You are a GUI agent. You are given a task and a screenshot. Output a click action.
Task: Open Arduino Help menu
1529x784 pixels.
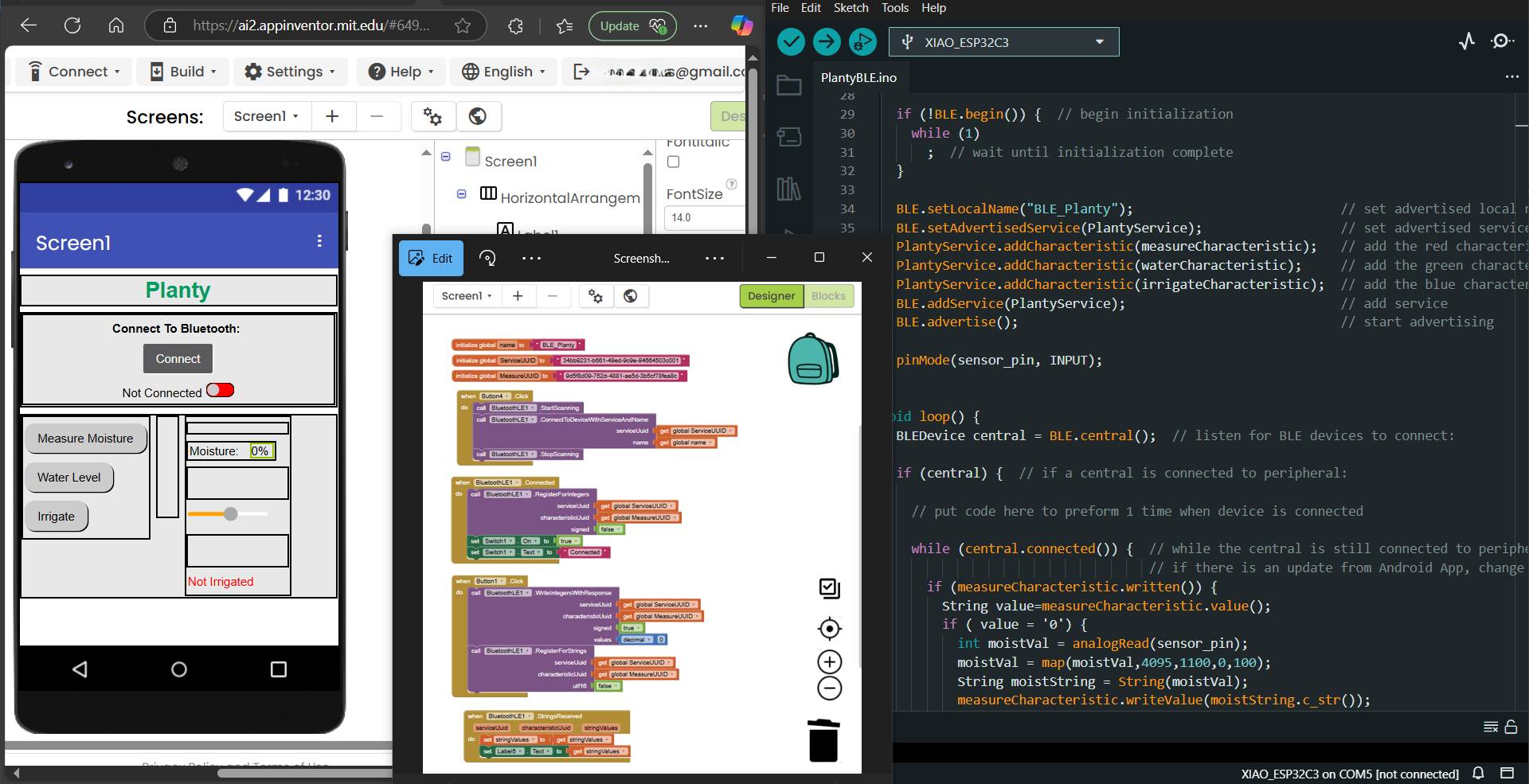933,8
